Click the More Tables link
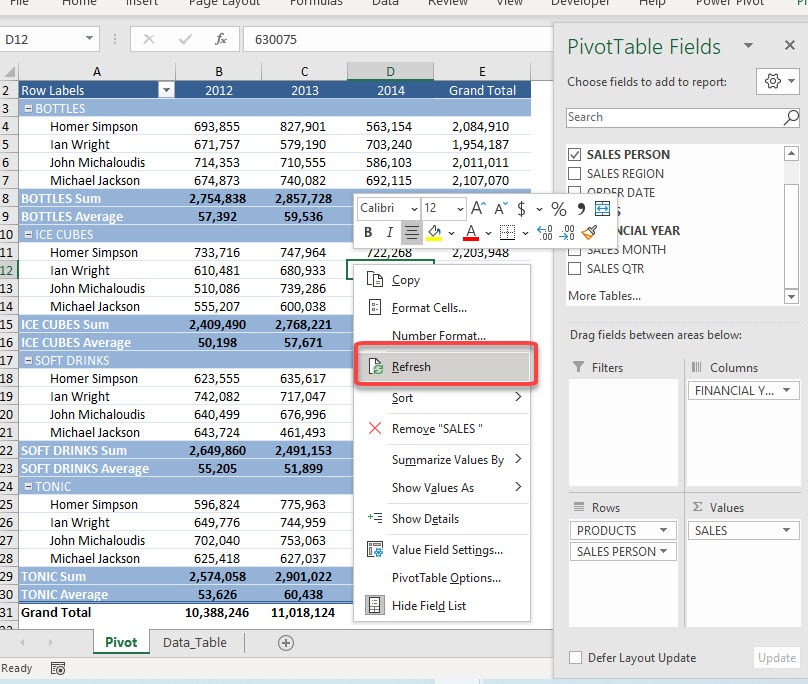808x684 pixels. tap(604, 296)
